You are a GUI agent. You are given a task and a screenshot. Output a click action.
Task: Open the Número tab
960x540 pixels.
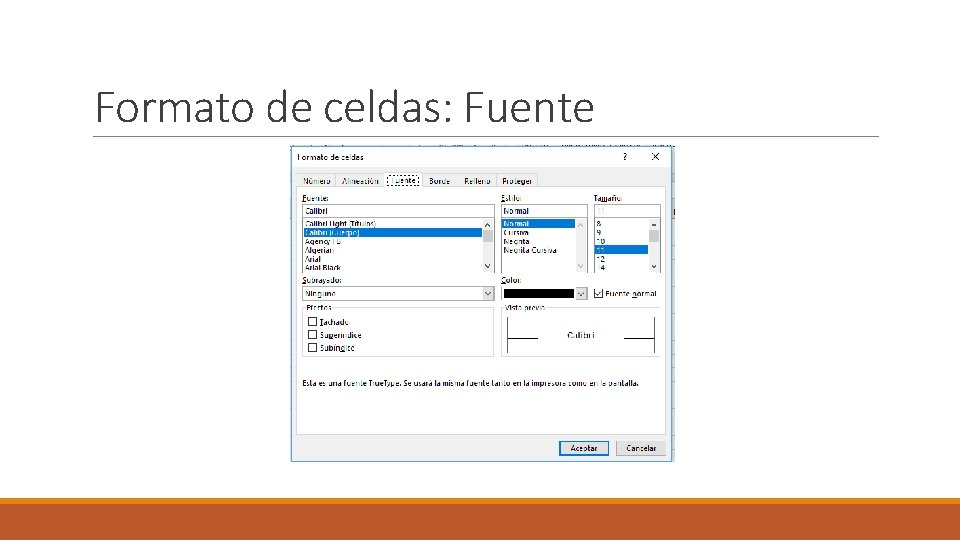[x=317, y=181]
